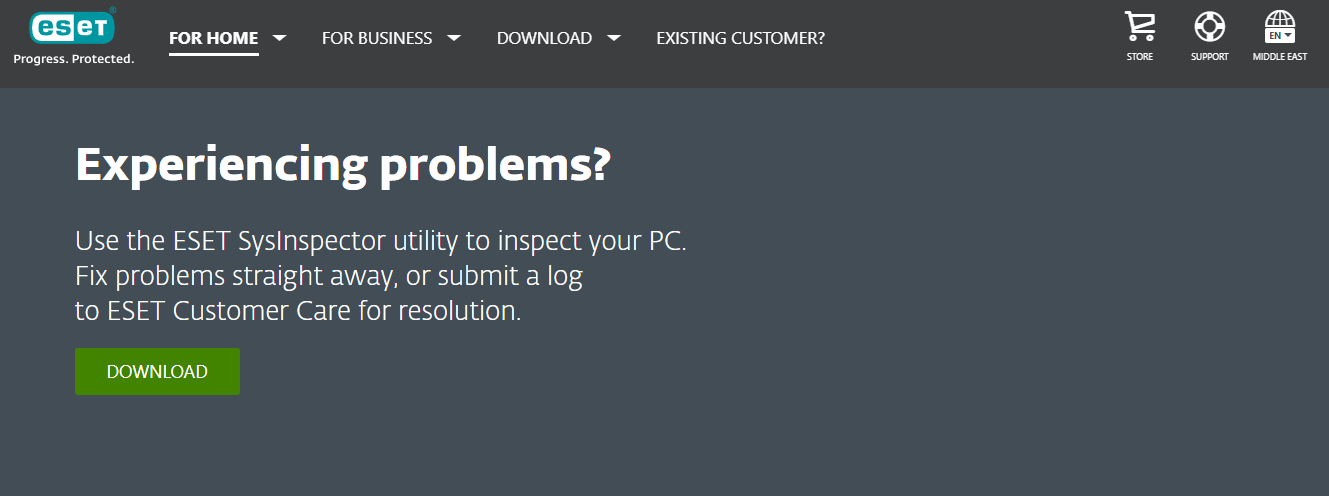Viewport: 1329px width, 496px height.
Task: Expand the arrow beside FOR HOME
Action: point(280,38)
